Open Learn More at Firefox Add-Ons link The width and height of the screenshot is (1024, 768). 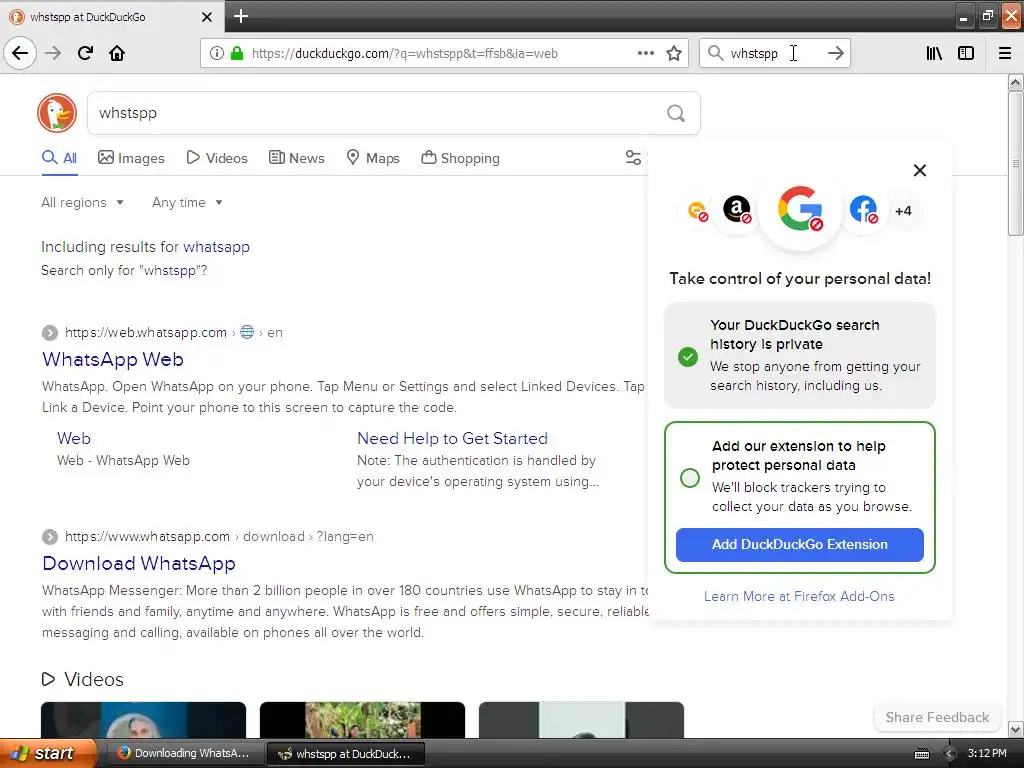point(799,596)
